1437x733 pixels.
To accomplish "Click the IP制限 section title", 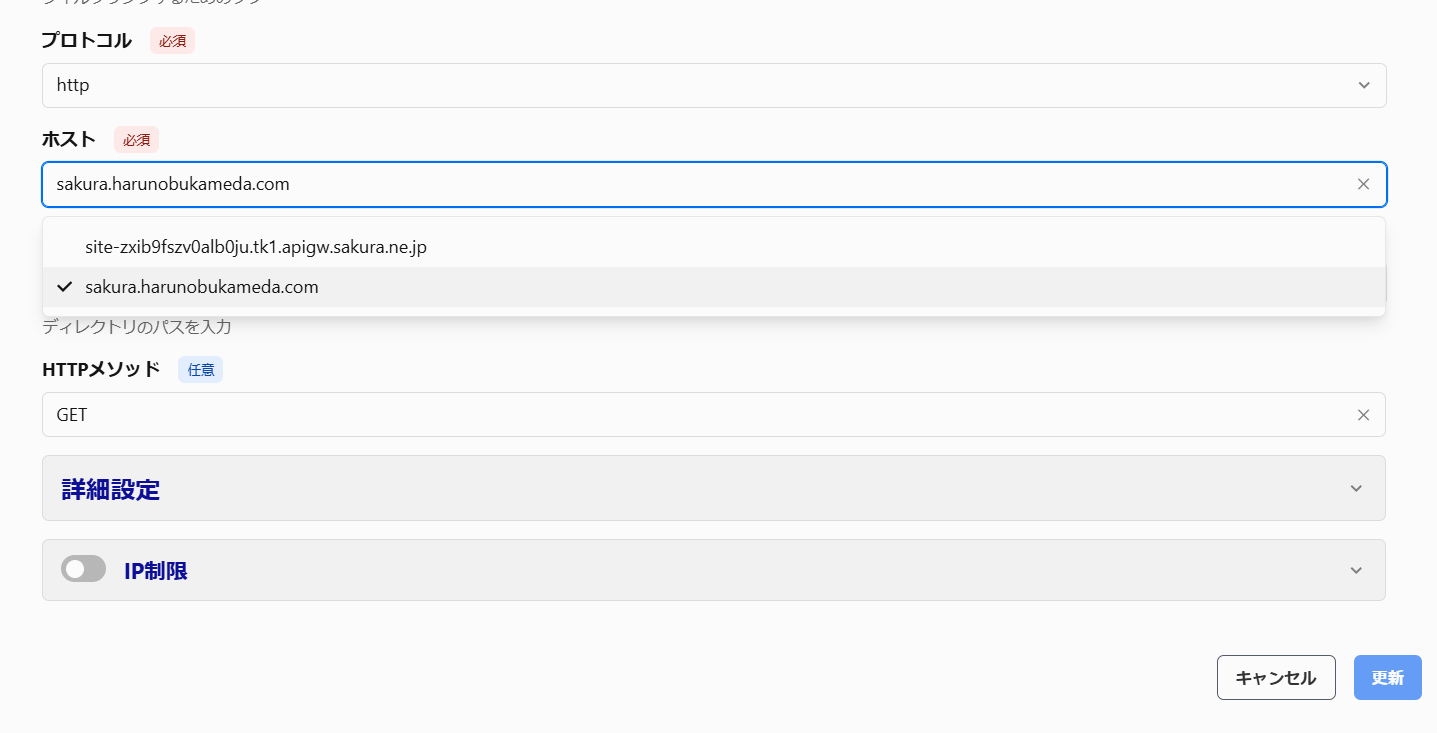I will (156, 571).
